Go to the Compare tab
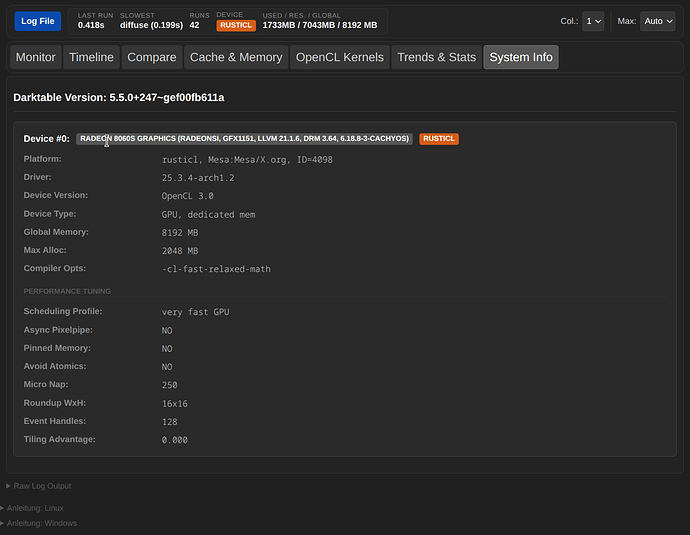This screenshot has width=690, height=535. tap(152, 58)
